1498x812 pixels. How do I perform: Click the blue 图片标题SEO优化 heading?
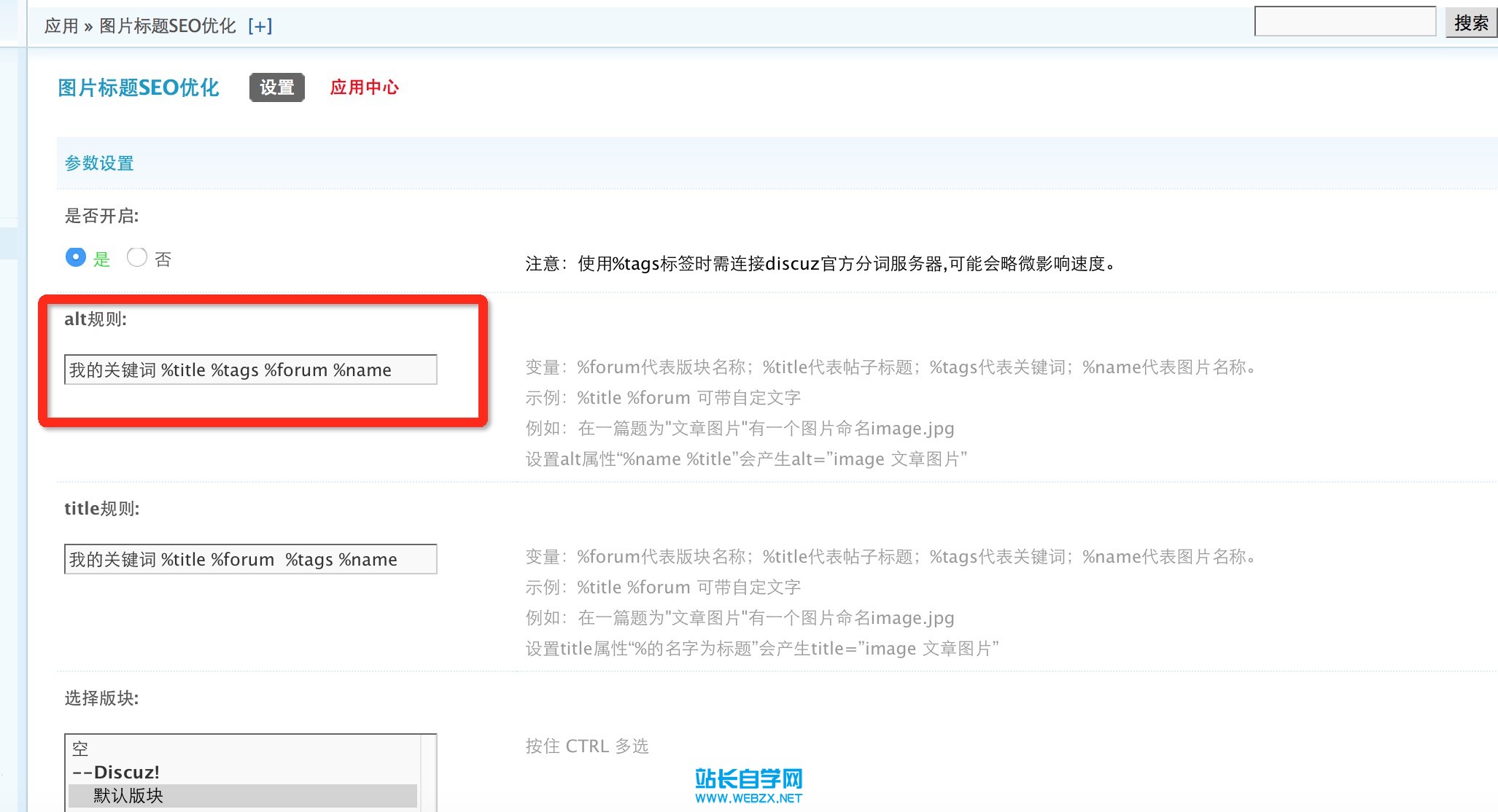click(x=139, y=87)
